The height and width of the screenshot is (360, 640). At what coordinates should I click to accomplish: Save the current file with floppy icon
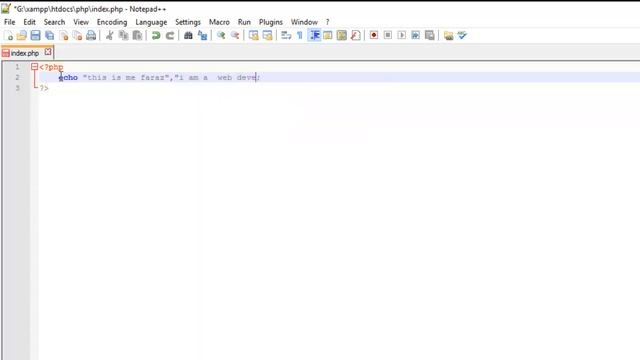click(x=36, y=36)
